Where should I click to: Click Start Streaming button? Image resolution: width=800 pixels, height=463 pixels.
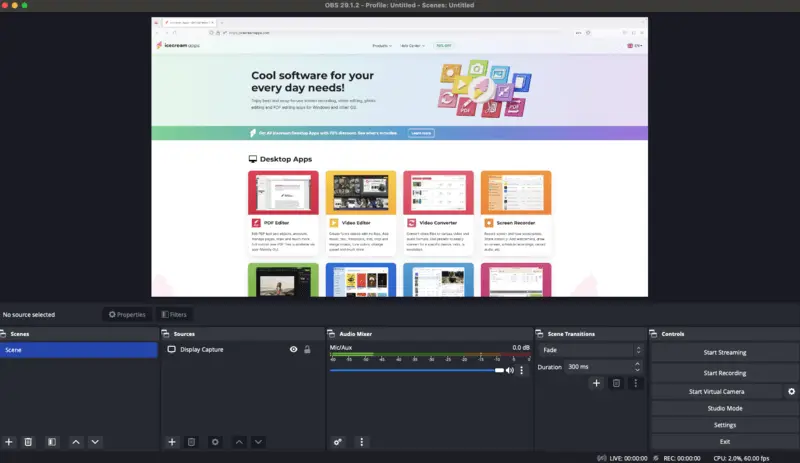pos(724,353)
